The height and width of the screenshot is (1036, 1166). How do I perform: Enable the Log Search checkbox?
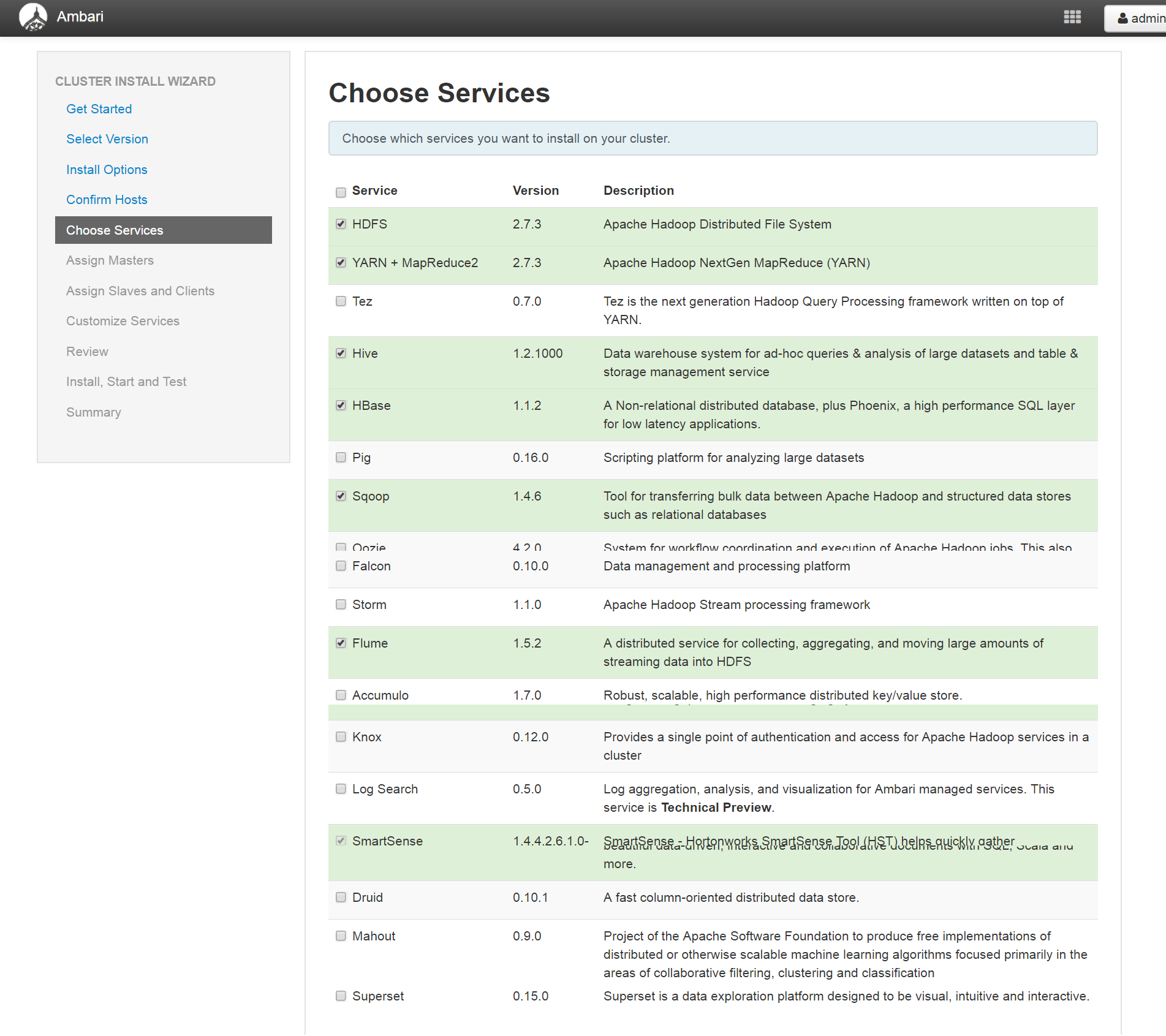[x=341, y=789]
